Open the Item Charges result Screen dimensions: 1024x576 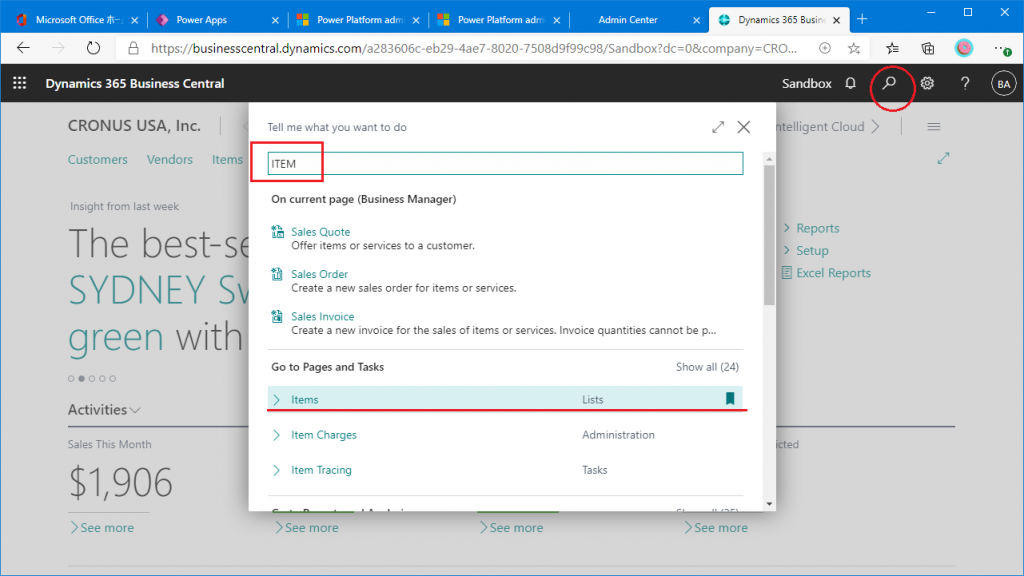pyautogui.click(x=324, y=435)
